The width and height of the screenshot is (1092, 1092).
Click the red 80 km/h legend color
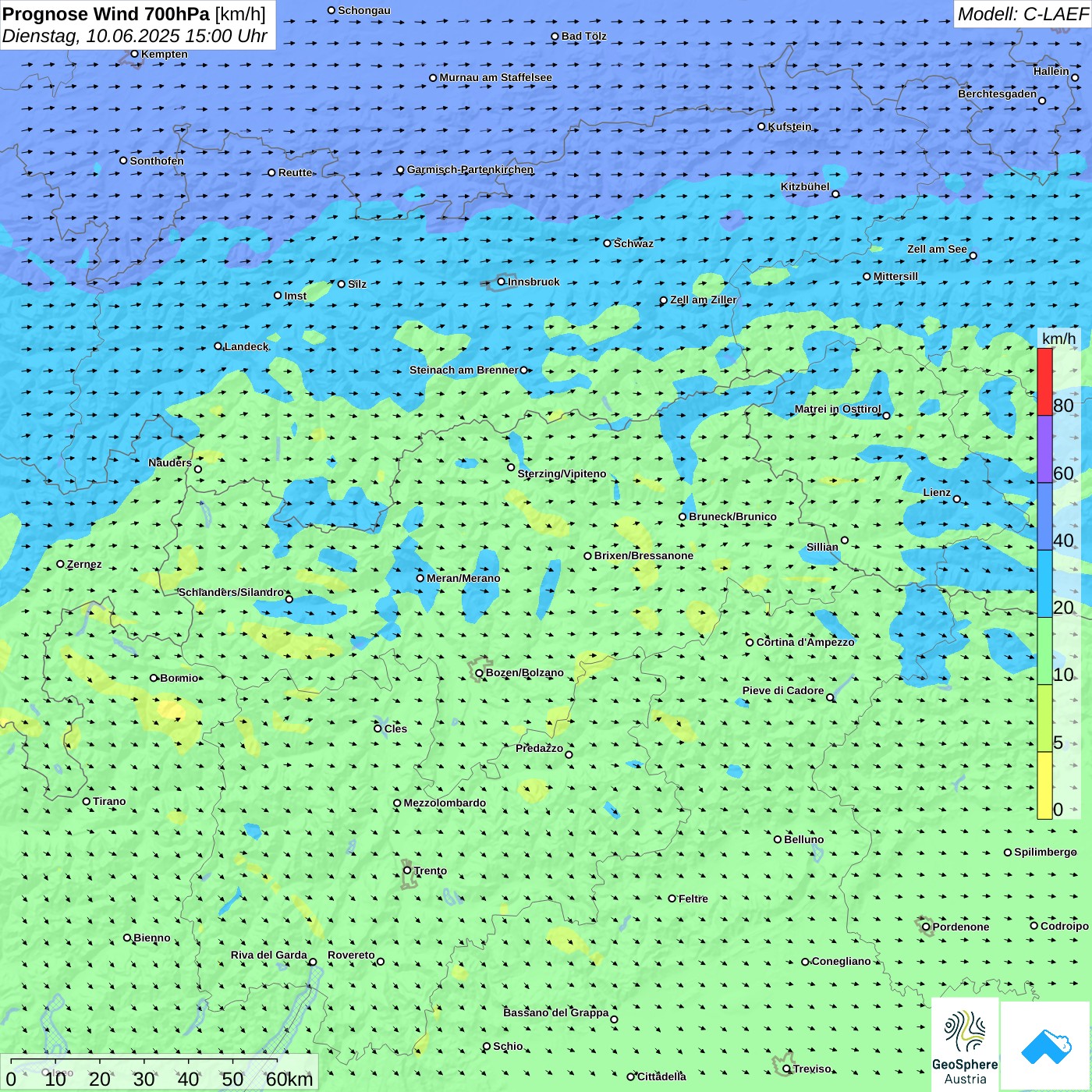(x=1044, y=381)
